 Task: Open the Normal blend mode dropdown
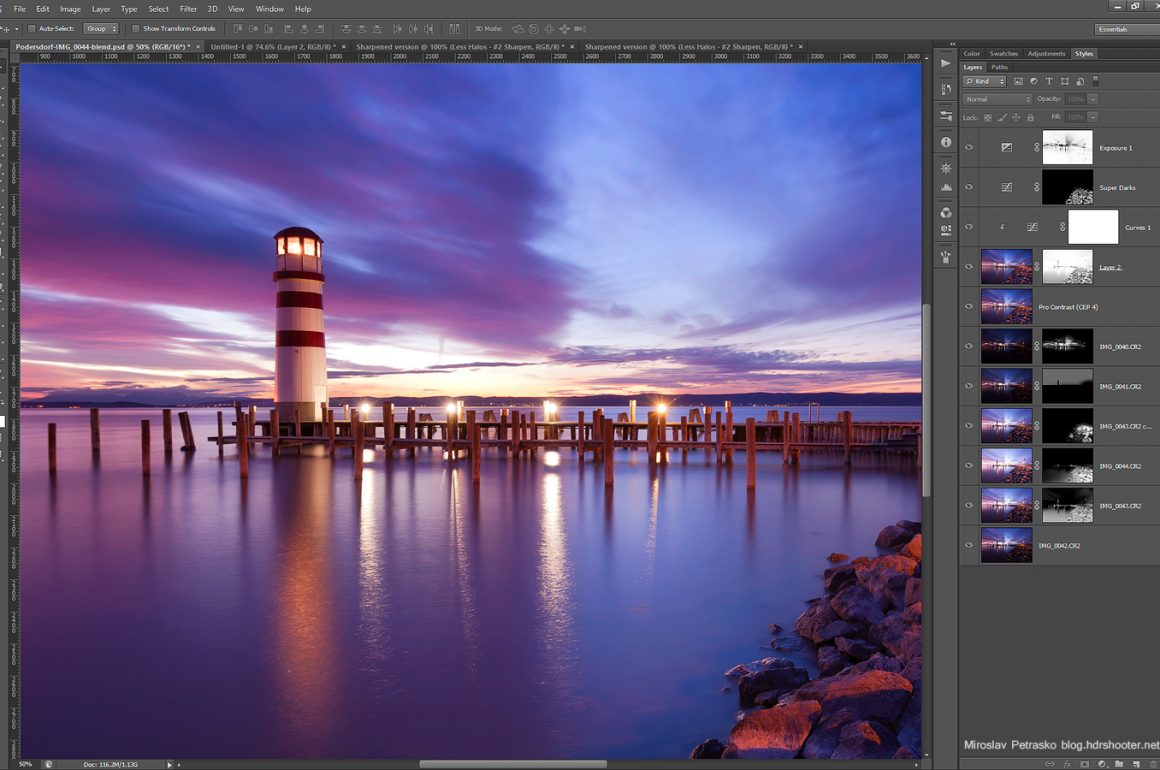click(x=997, y=99)
